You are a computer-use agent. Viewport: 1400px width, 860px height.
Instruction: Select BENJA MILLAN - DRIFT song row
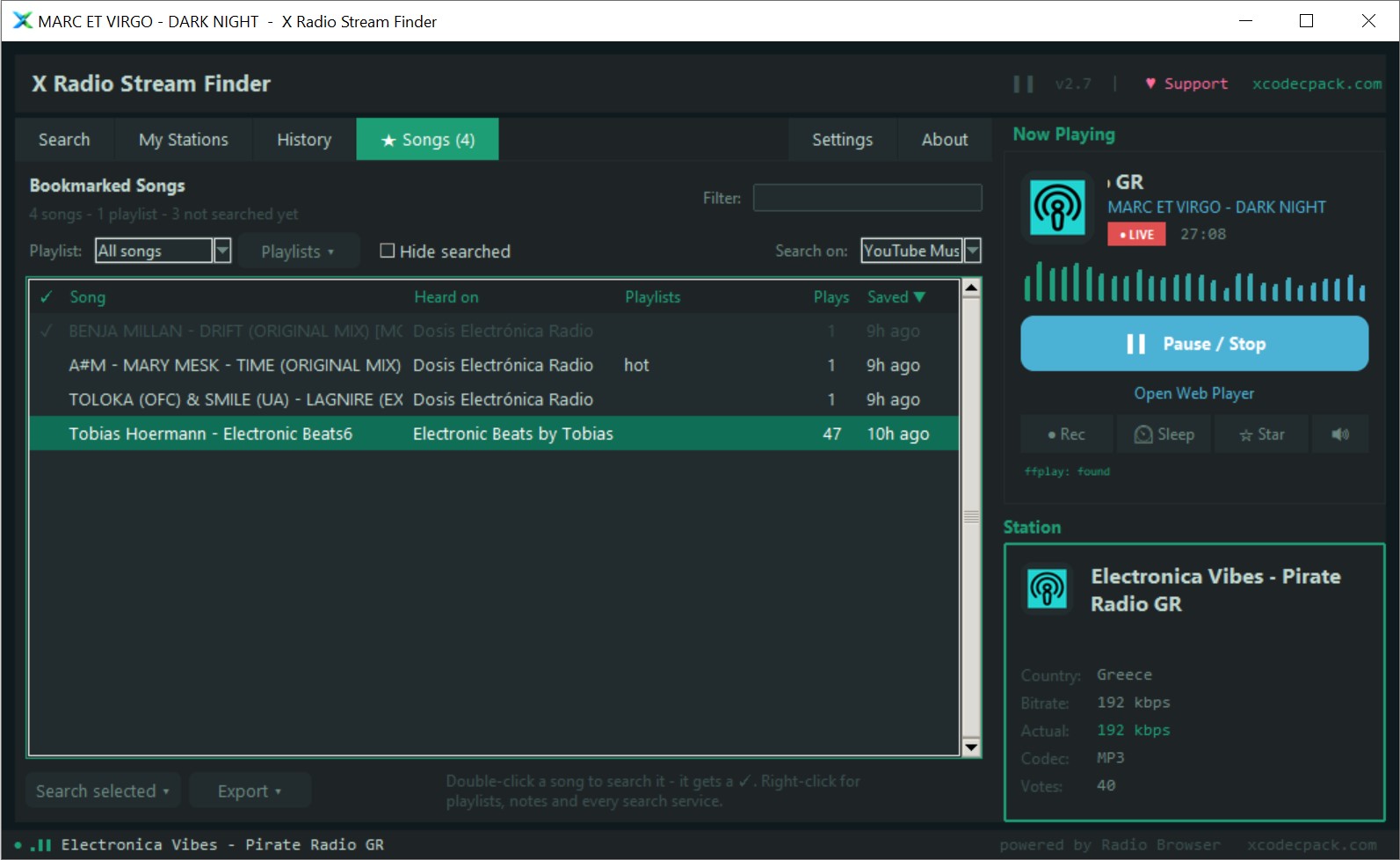click(x=494, y=332)
